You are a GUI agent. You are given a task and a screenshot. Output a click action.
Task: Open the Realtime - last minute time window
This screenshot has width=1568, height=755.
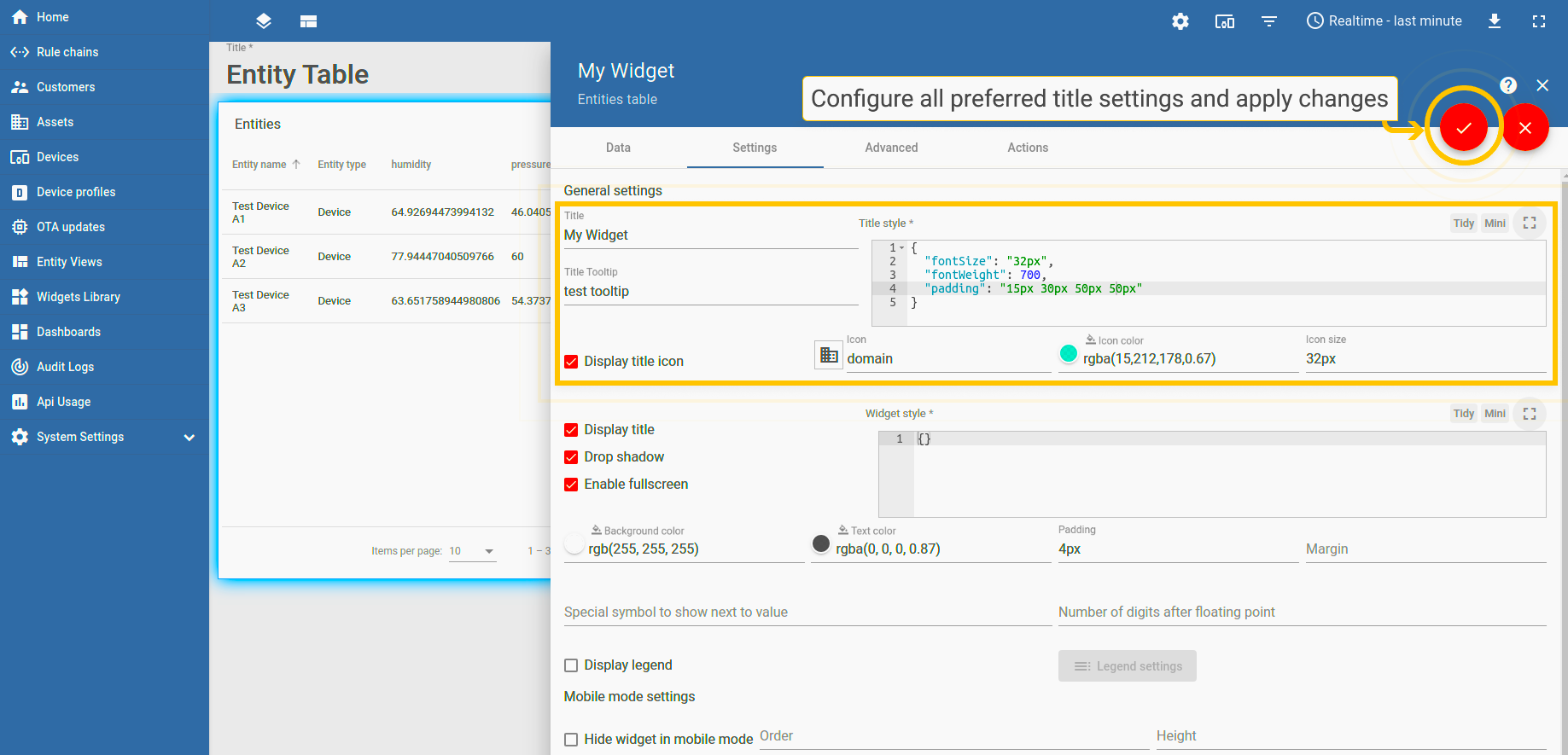[1384, 21]
